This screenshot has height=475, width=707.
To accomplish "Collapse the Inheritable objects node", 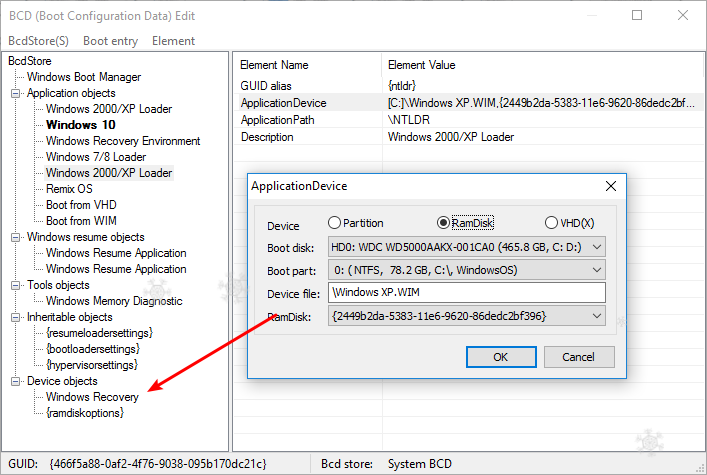I will pyautogui.click(x=15, y=318).
